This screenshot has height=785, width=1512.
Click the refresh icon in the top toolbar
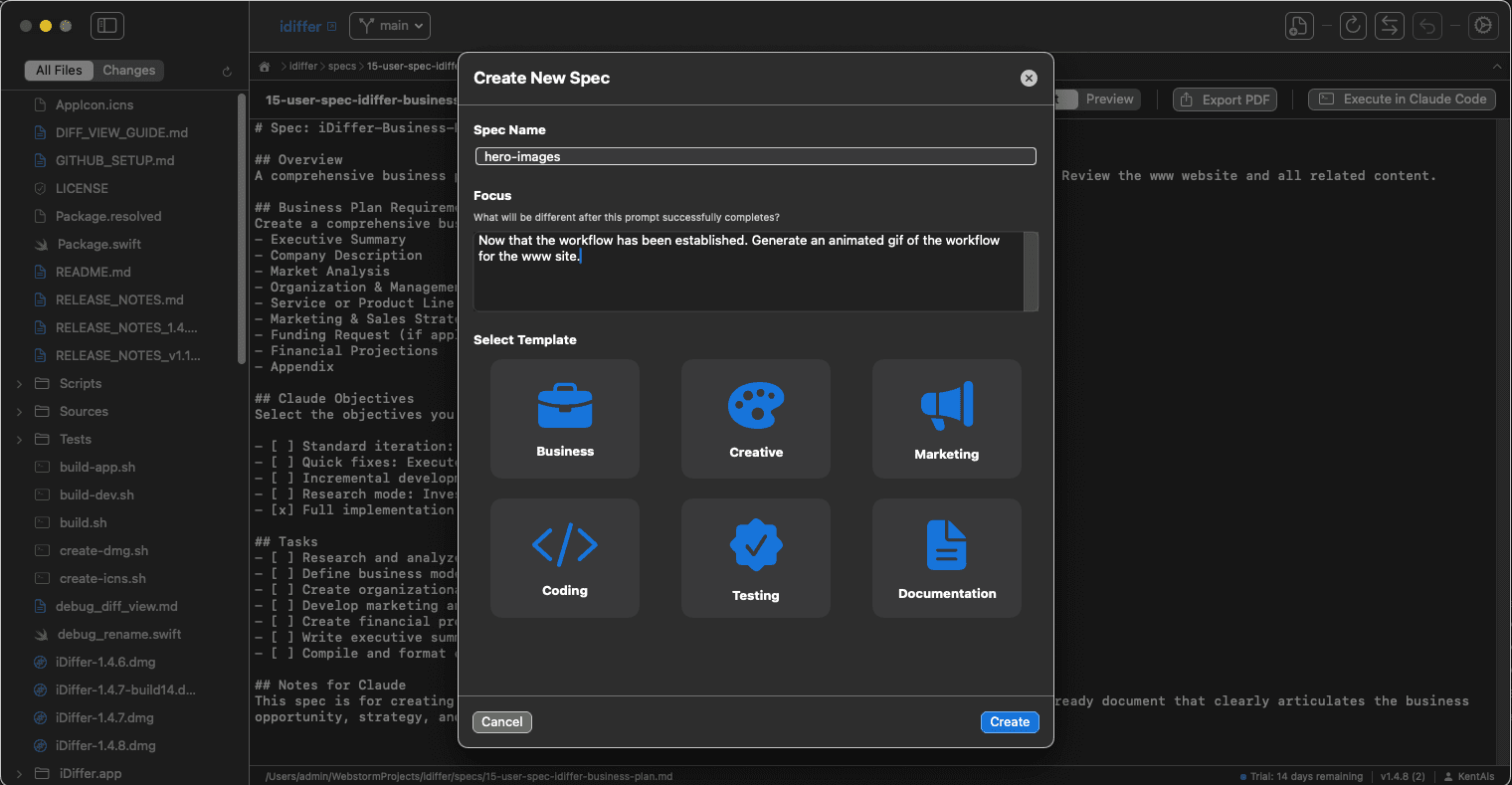[x=1353, y=25]
